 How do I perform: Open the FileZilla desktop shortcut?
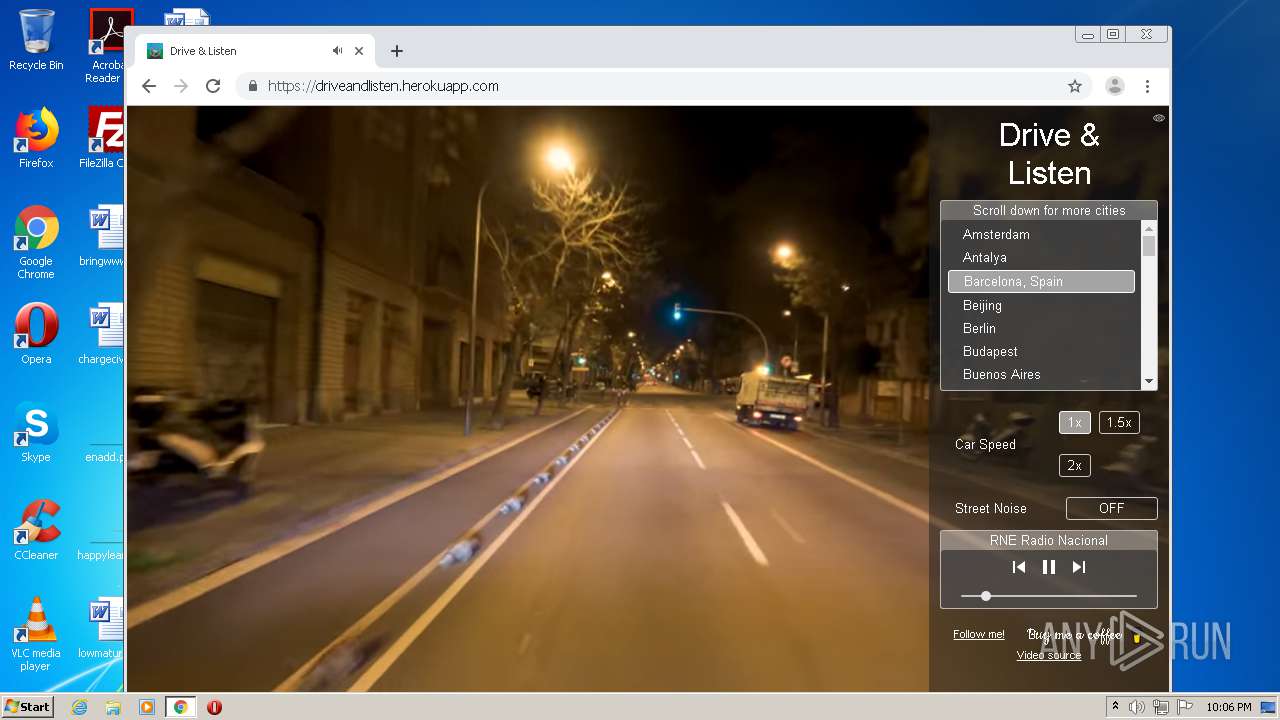(x=103, y=138)
